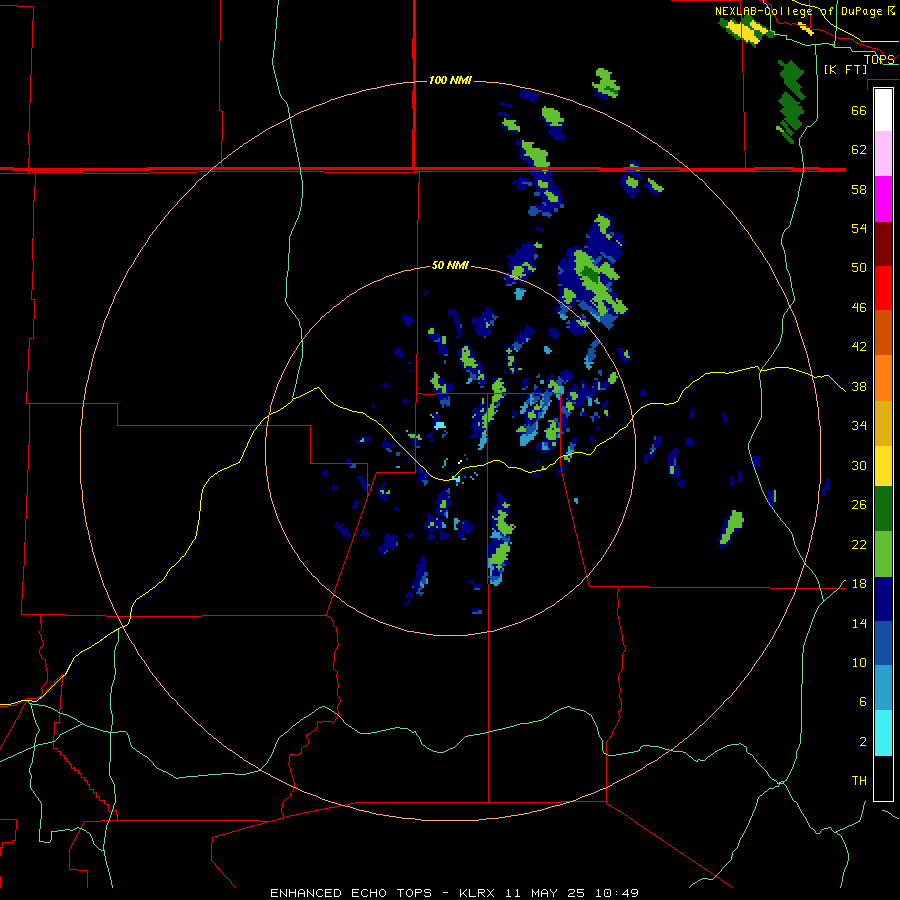Click the "TOPS" legend title
The image size is (900, 900).
click(879, 59)
